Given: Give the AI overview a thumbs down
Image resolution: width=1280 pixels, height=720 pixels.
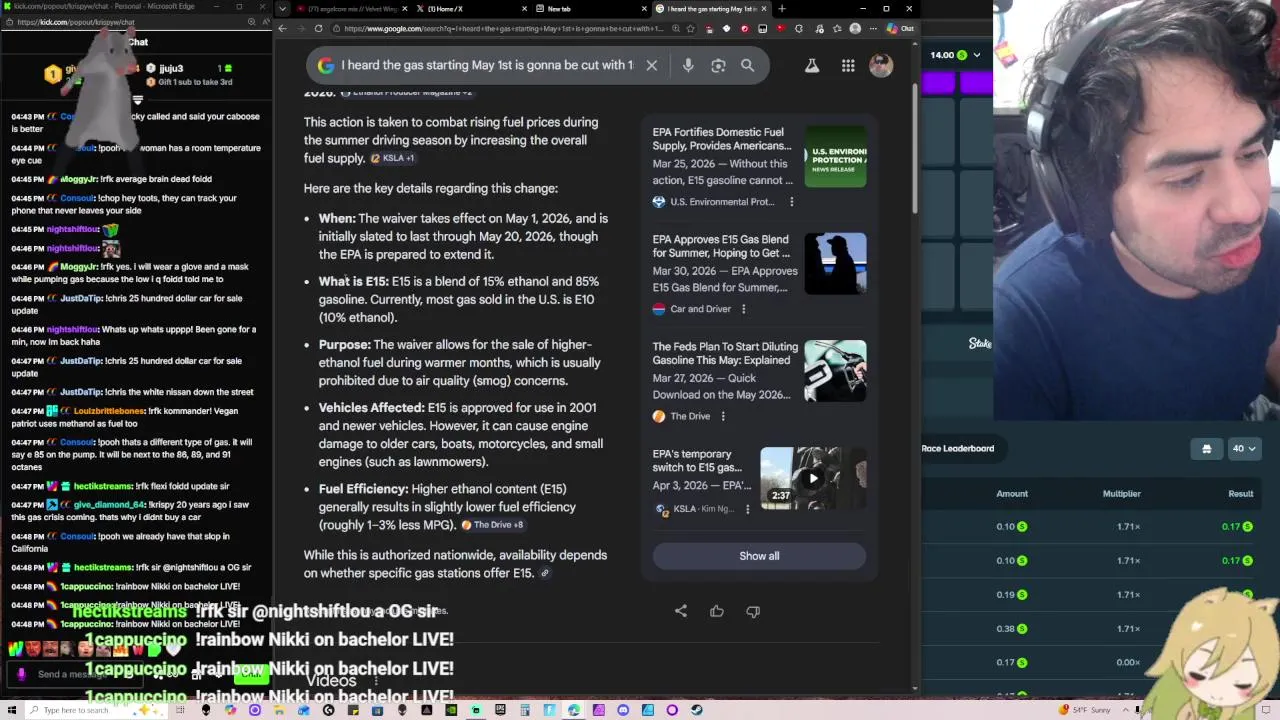Looking at the screenshot, I should (753, 611).
